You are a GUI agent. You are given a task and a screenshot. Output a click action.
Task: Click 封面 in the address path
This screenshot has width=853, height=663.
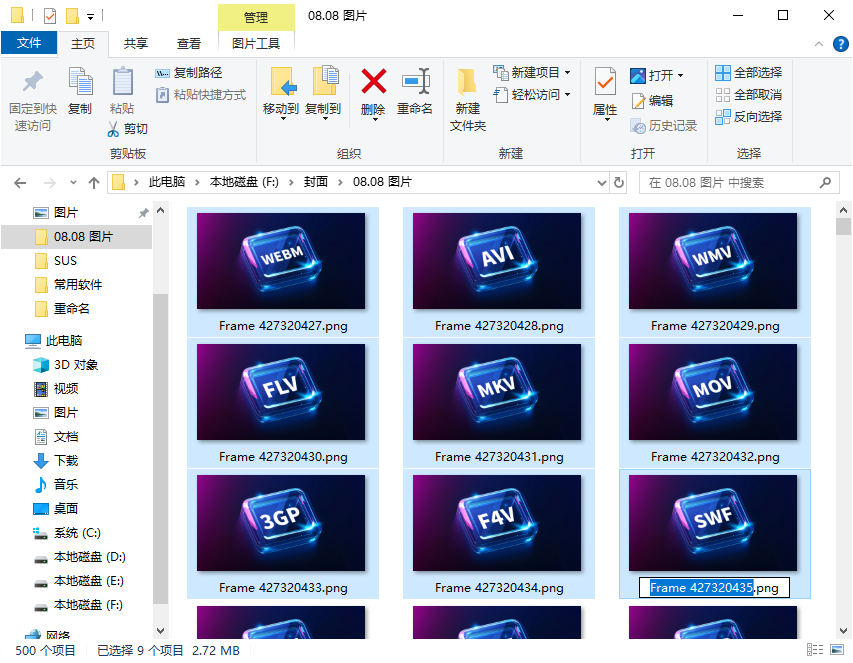pos(316,182)
